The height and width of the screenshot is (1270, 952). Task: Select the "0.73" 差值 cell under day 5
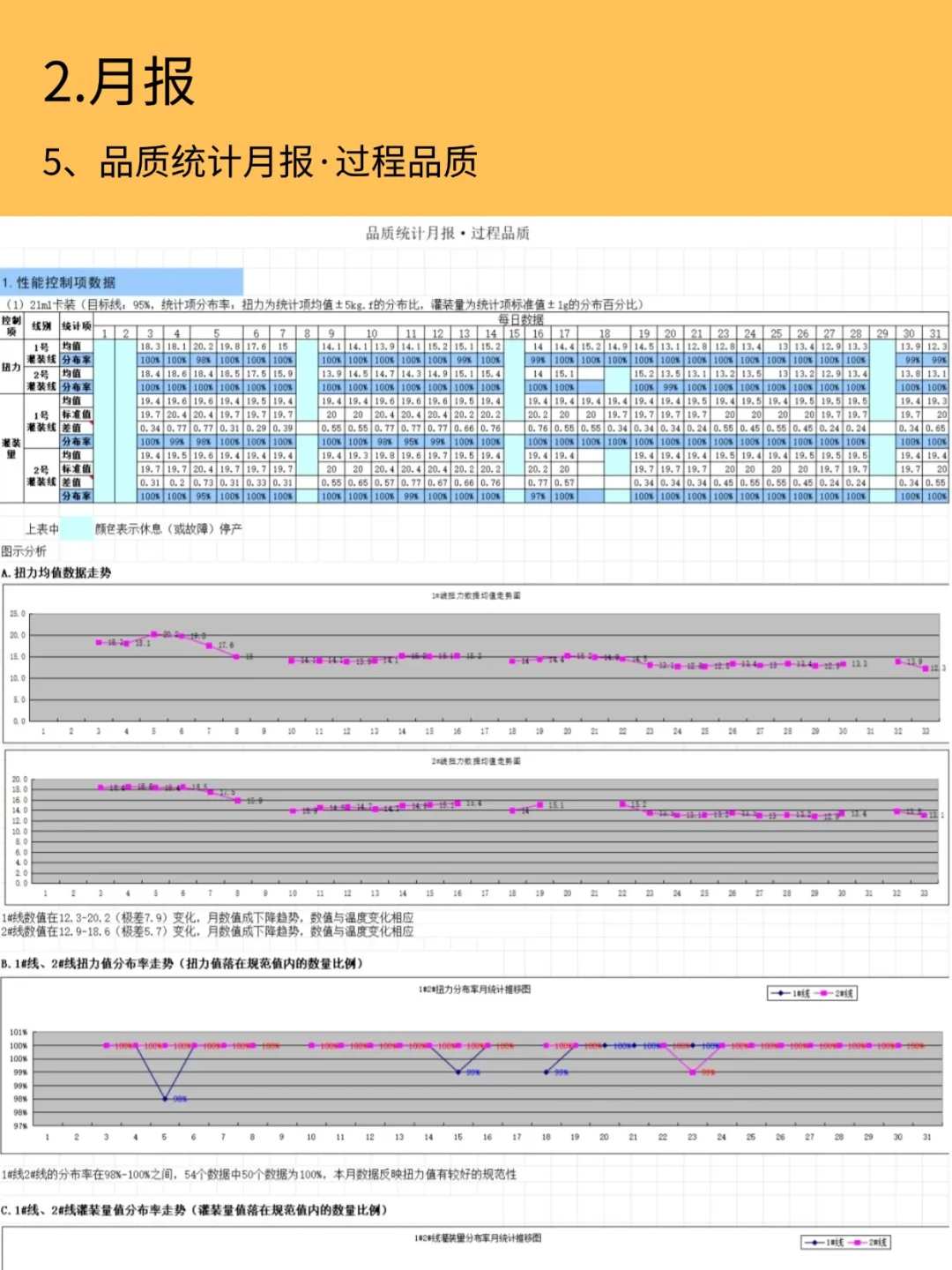(203, 483)
